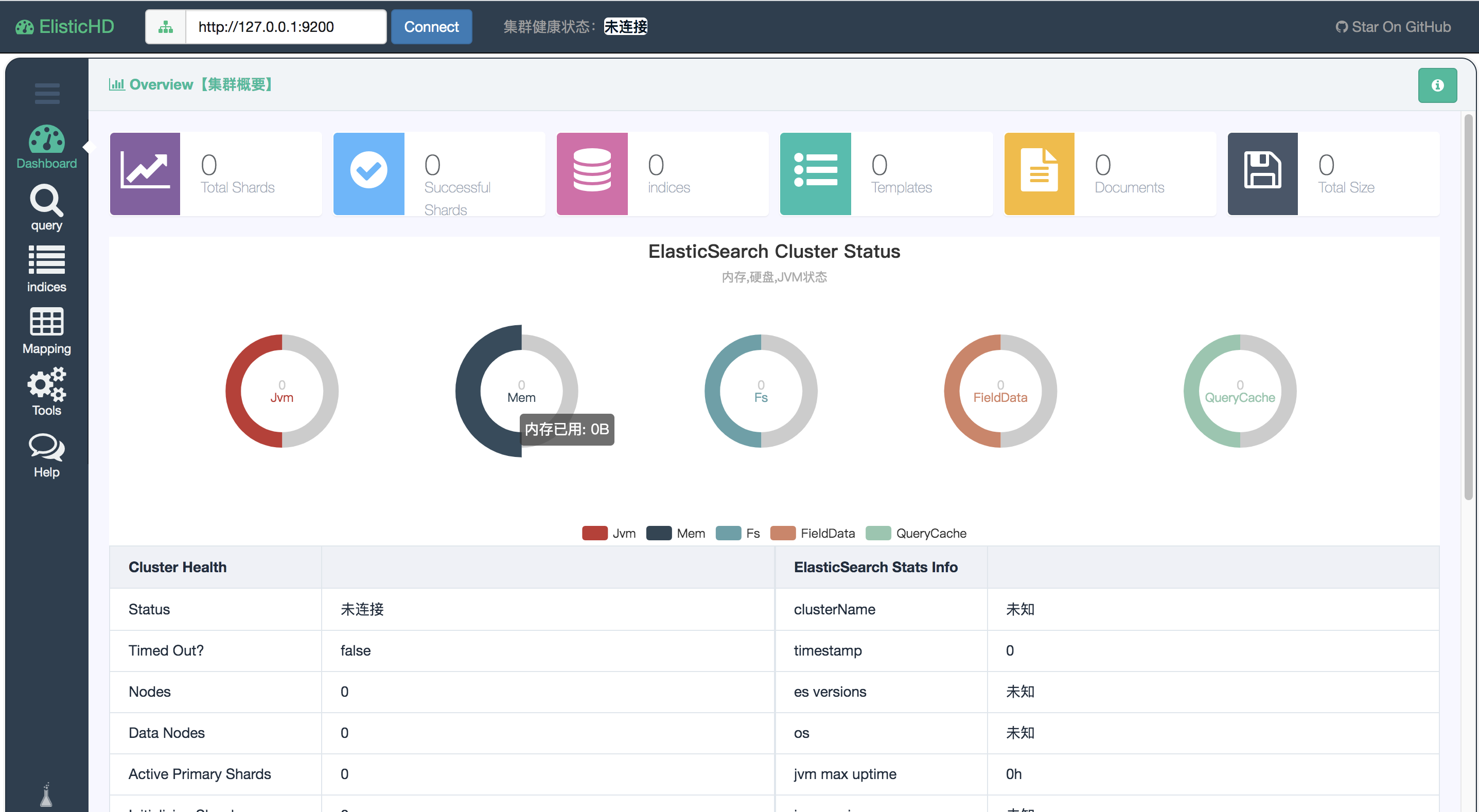The image size is (1479, 812).
Task: Click the hamburger menu icon in sidebar
Action: [46, 94]
